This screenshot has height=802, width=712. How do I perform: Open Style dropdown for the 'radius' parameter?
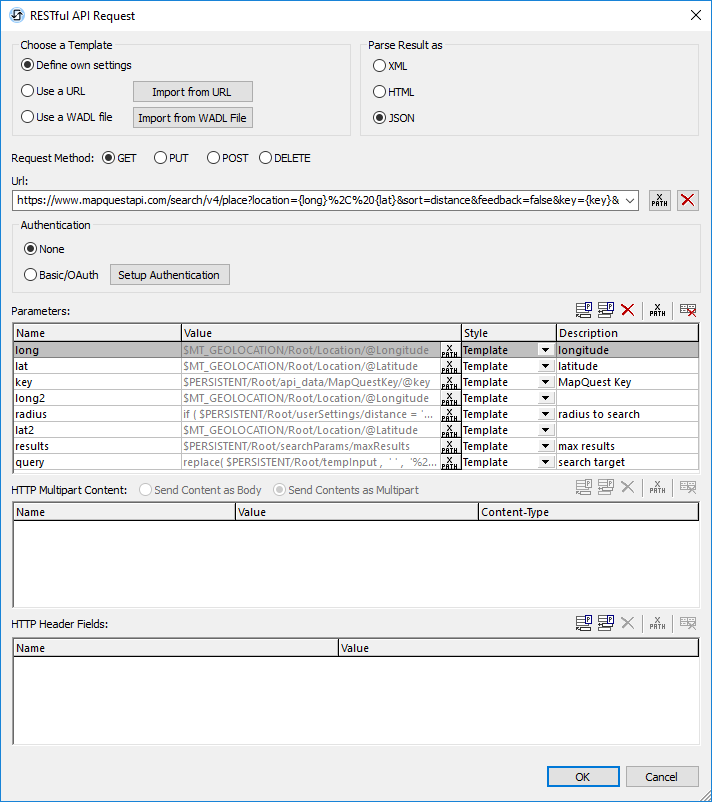click(545, 414)
